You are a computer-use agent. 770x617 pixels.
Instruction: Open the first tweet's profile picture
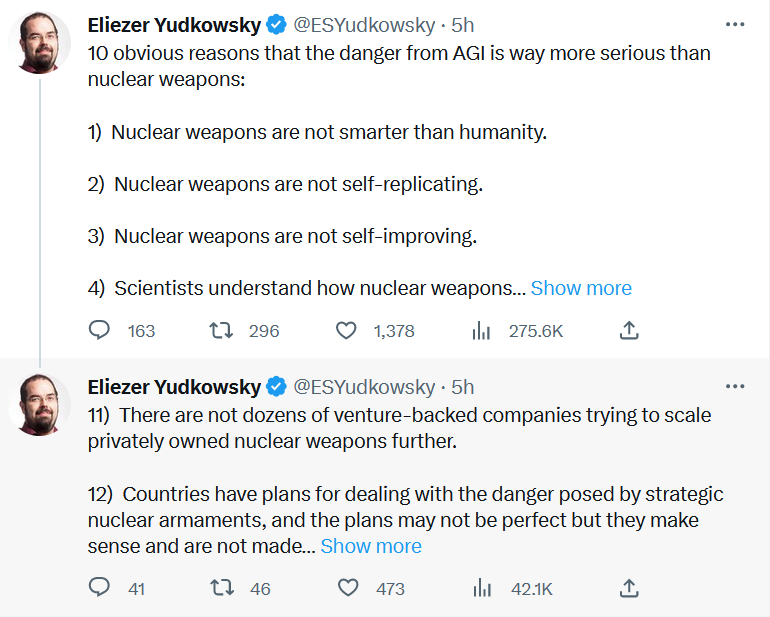(x=39, y=45)
